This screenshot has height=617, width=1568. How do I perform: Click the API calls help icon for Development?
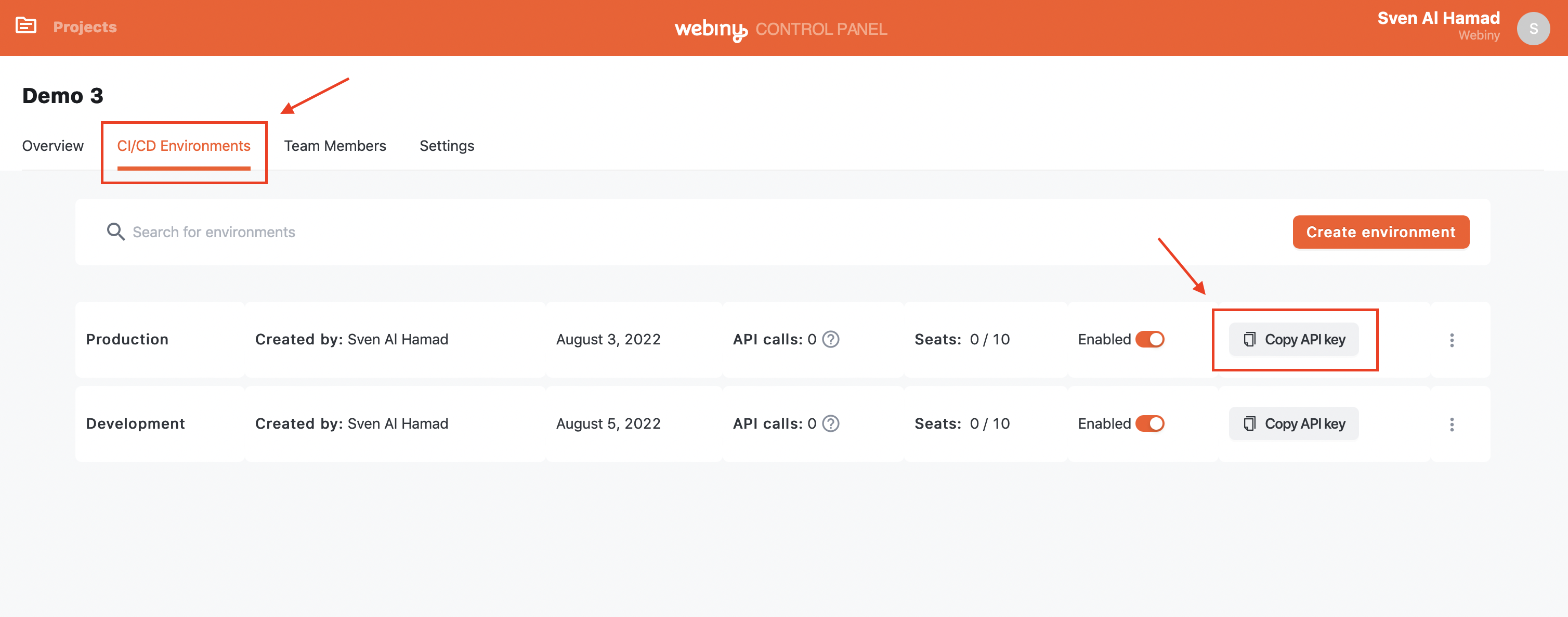tap(831, 423)
